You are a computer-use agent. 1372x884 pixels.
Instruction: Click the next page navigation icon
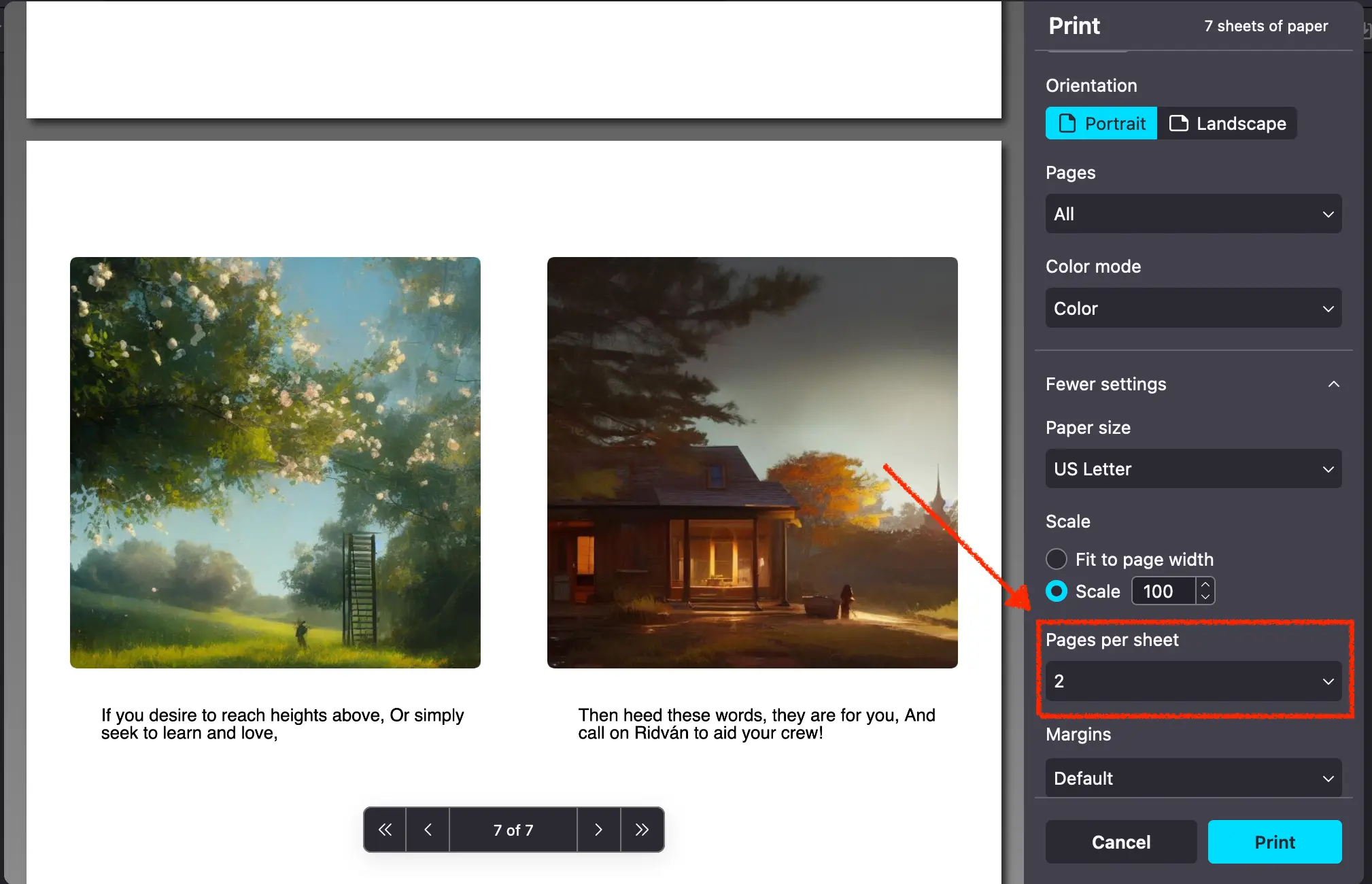(x=597, y=830)
